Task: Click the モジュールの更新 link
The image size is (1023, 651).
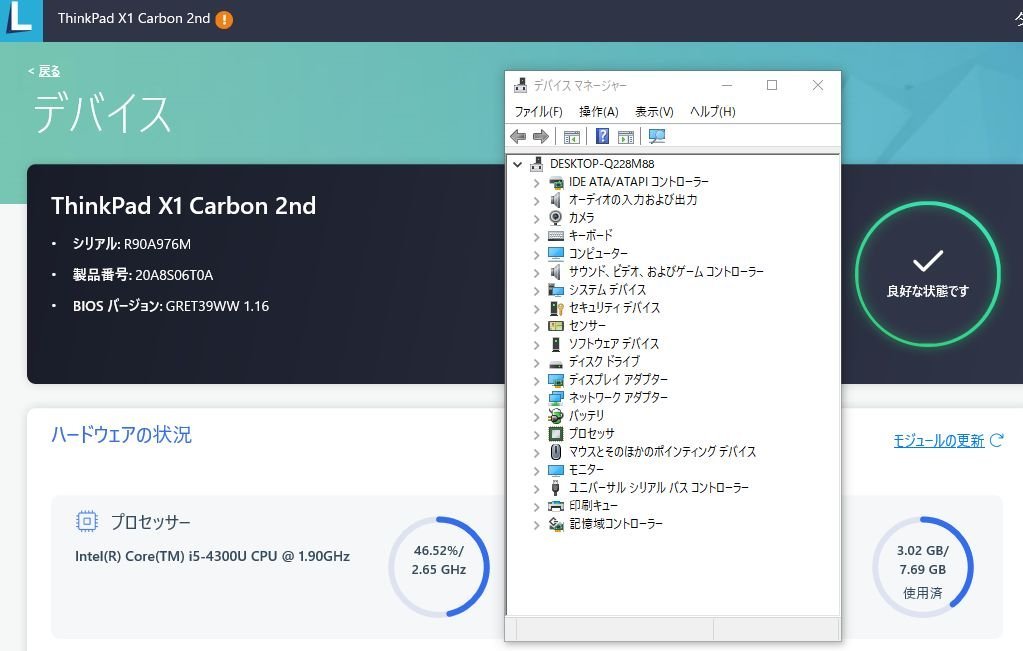Action: point(938,441)
